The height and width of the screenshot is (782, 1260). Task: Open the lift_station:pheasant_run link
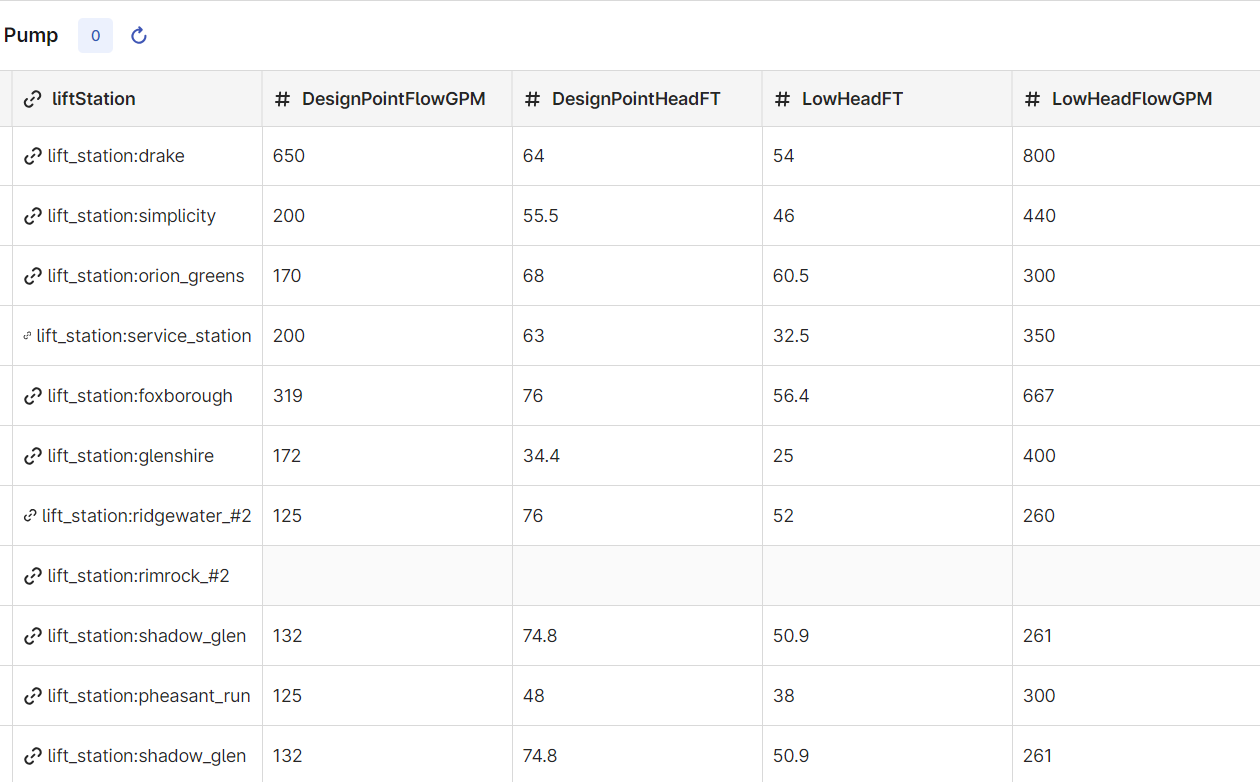point(149,696)
